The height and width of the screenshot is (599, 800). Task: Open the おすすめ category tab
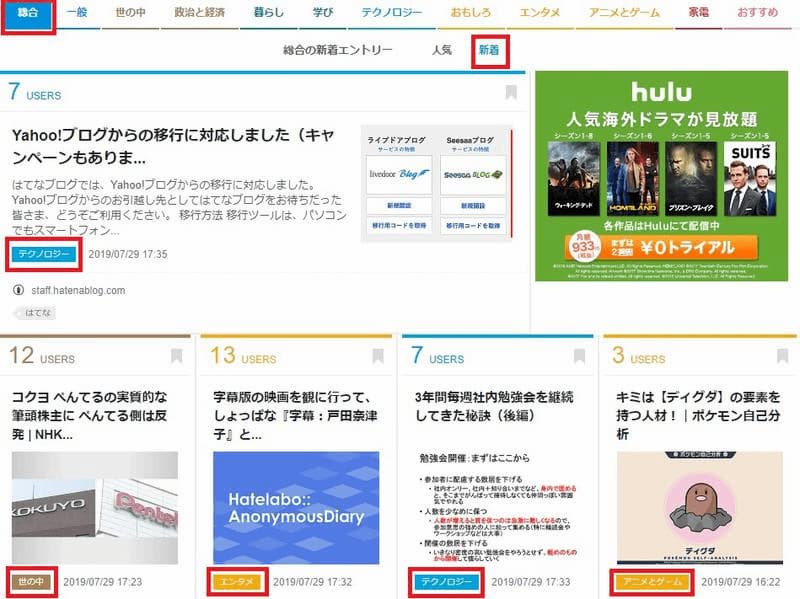757,13
